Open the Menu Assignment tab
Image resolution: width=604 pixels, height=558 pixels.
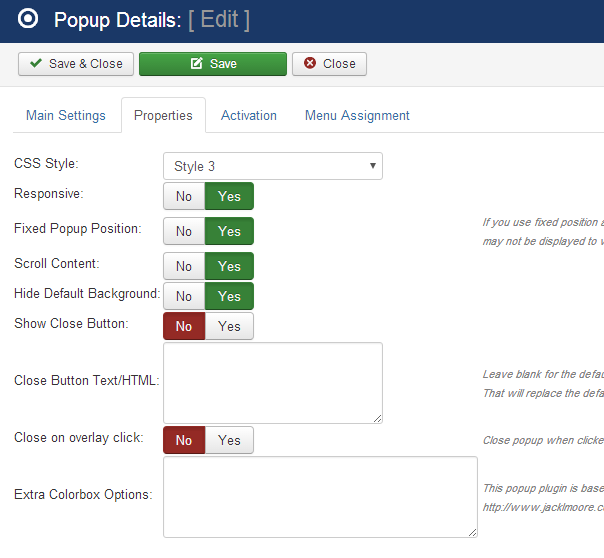tap(357, 115)
